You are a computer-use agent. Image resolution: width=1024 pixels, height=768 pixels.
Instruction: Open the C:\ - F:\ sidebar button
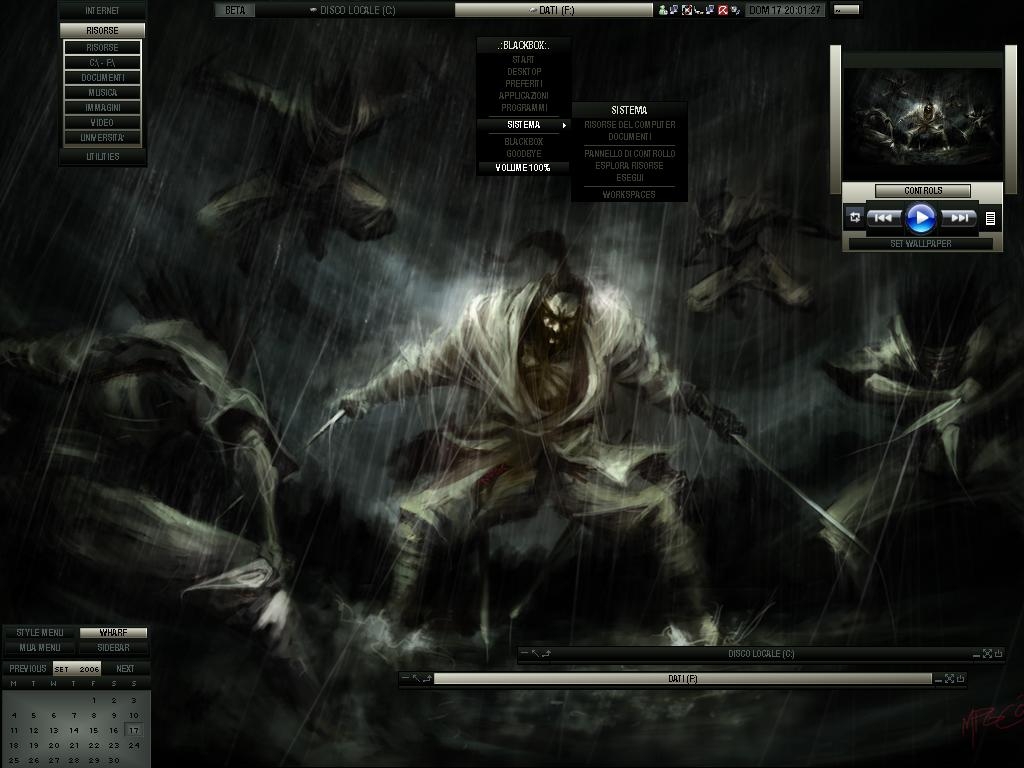click(x=103, y=63)
